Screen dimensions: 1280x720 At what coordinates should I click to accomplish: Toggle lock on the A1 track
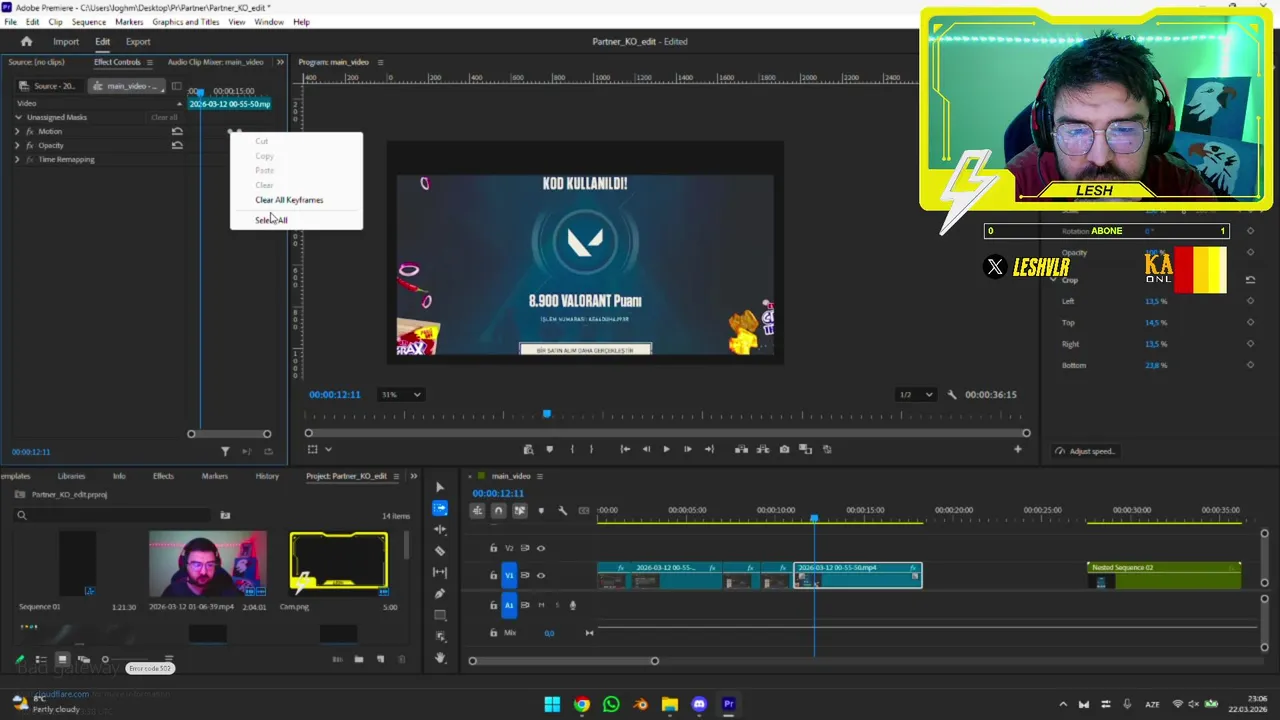(493, 604)
